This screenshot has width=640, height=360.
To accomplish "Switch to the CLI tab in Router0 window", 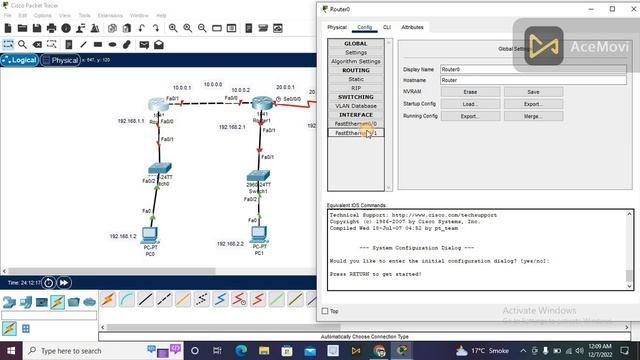I will [387, 27].
